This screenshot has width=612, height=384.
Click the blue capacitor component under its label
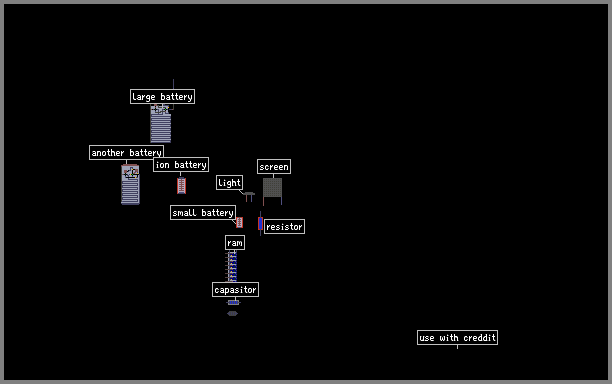click(x=233, y=302)
